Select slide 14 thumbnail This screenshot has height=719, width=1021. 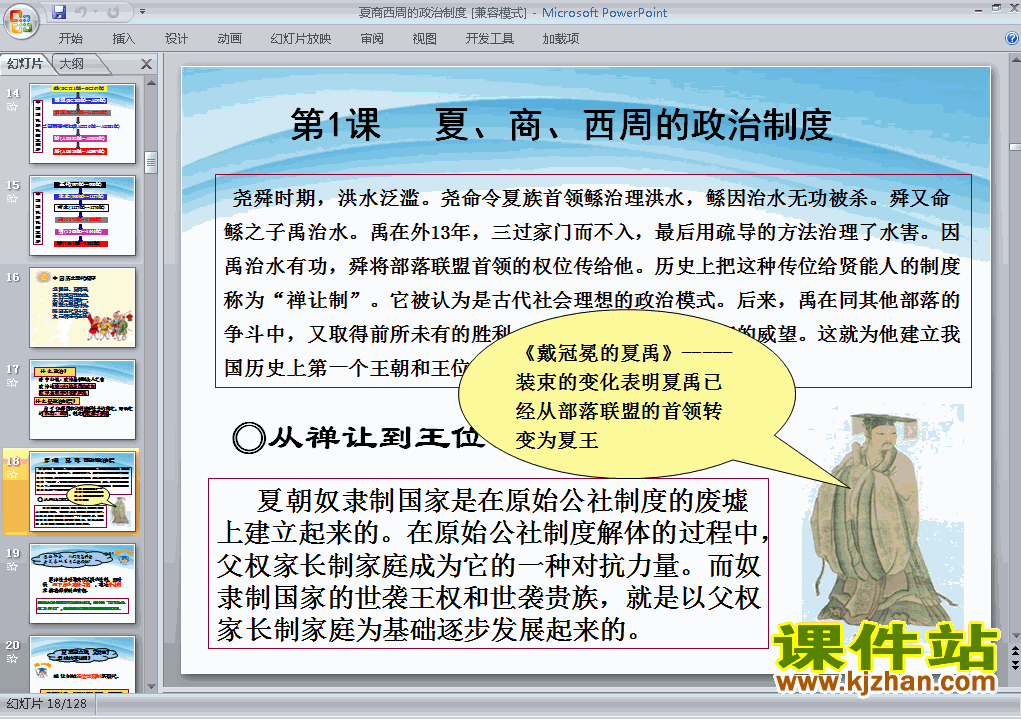(x=82, y=123)
